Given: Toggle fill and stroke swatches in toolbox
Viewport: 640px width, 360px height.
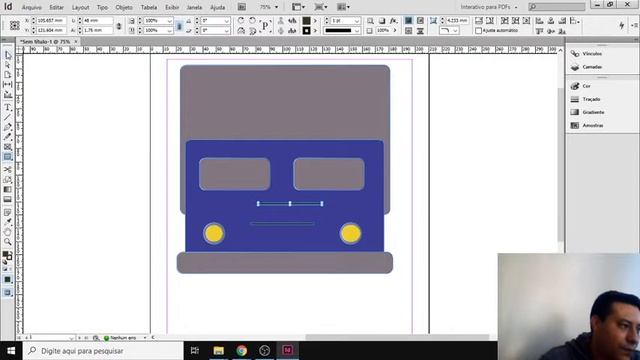Looking at the screenshot, I should [7, 256].
